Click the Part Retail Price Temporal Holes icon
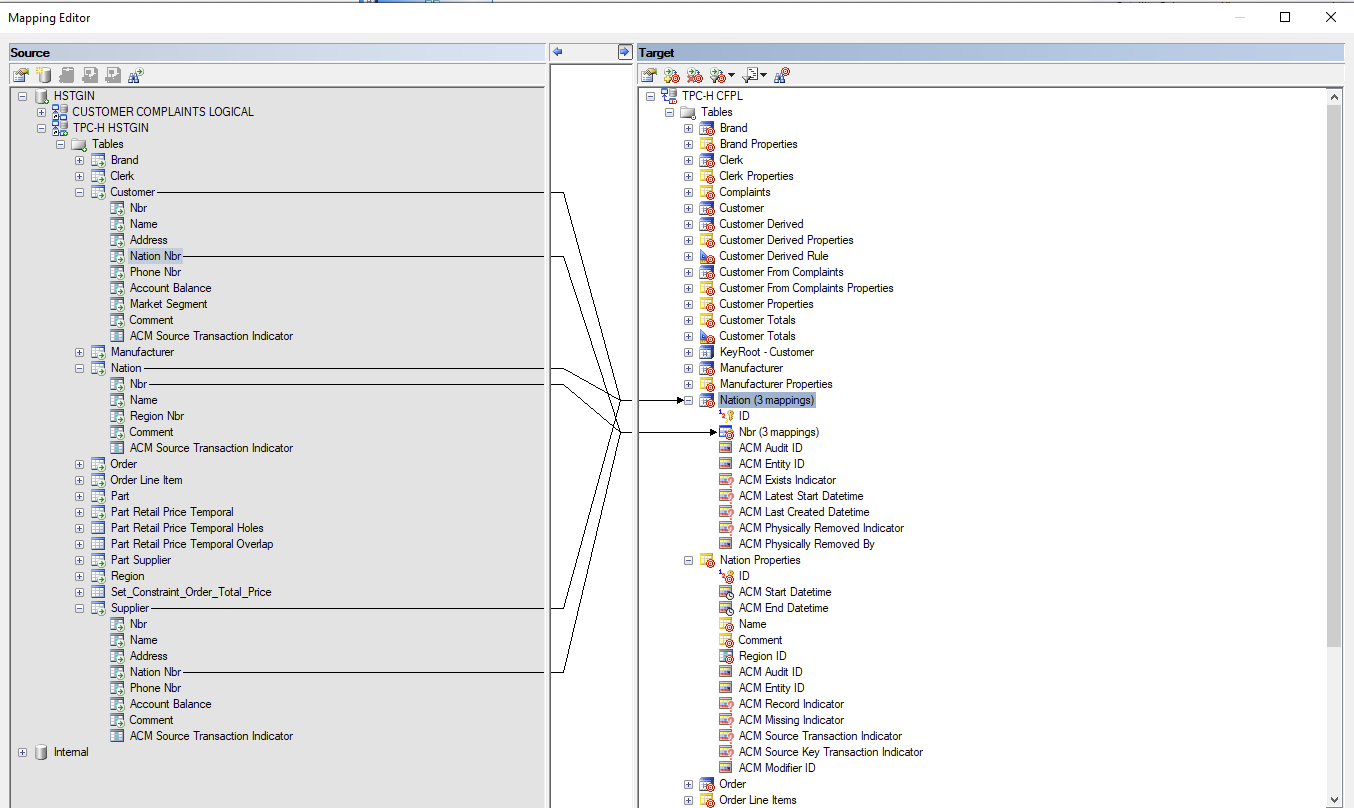 point(98,528)
